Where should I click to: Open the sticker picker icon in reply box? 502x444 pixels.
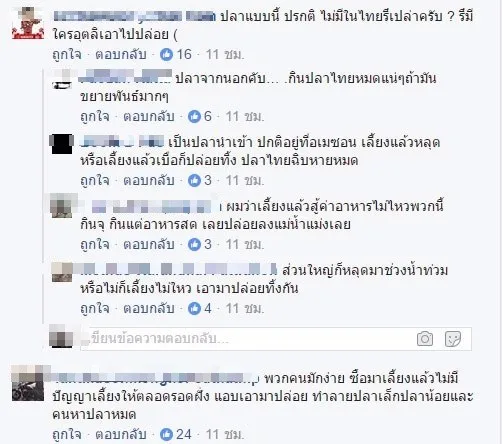point(453,339)
